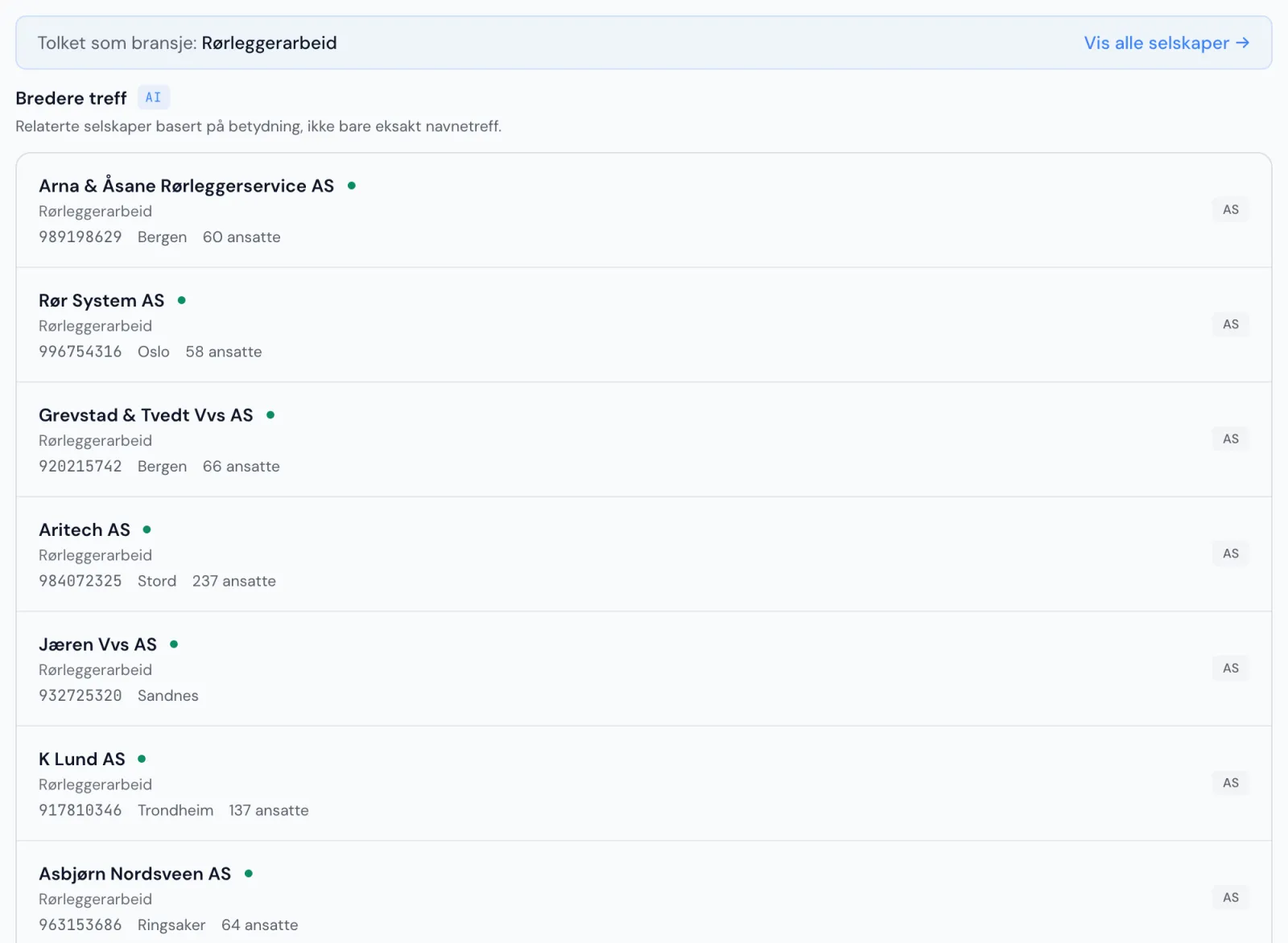Click AS badge in Asbjørn Nordsveen row
1288x943 pixels.
click(1231, 898)
